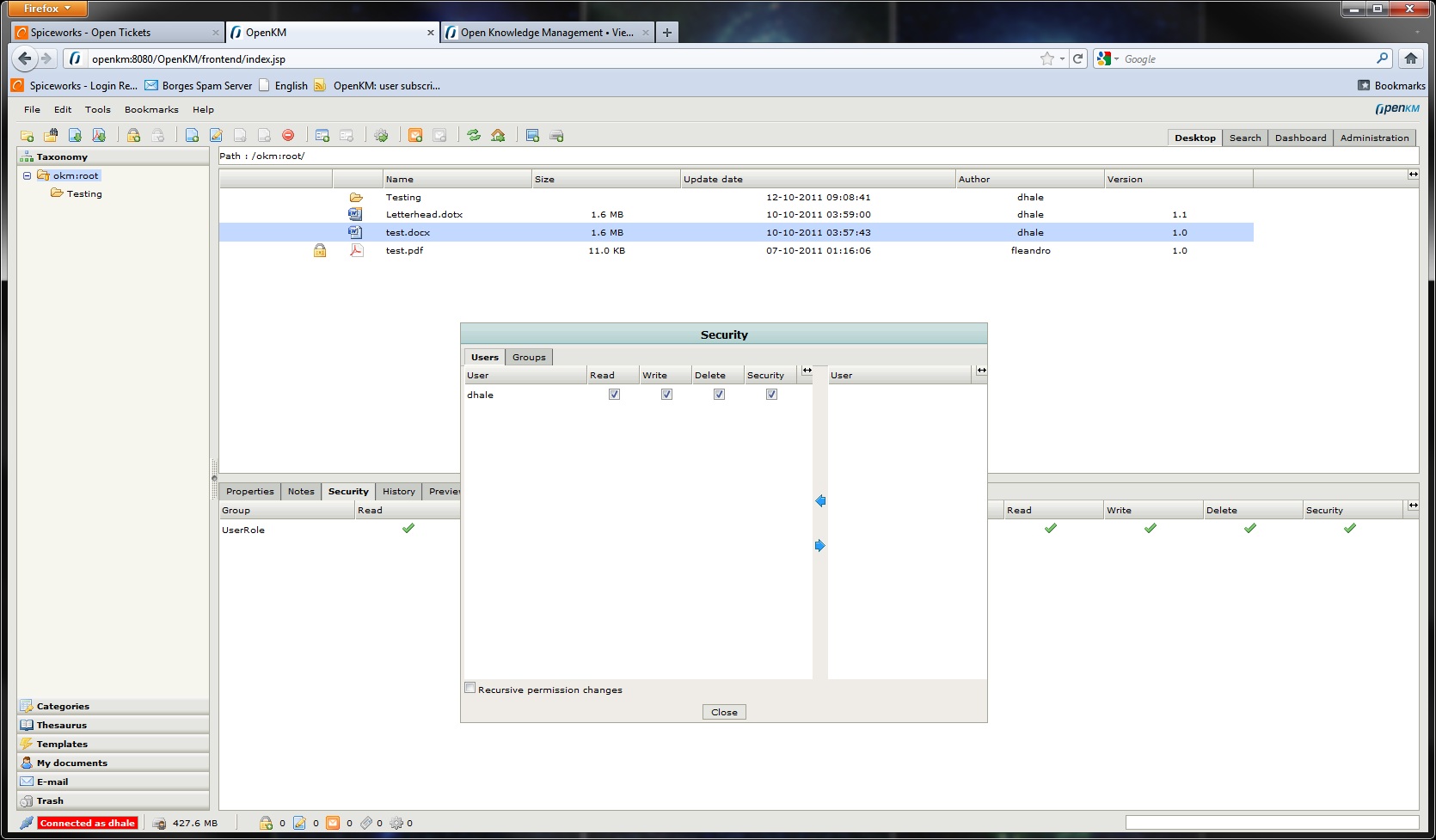Click the Lock document padlock icon

133,136
